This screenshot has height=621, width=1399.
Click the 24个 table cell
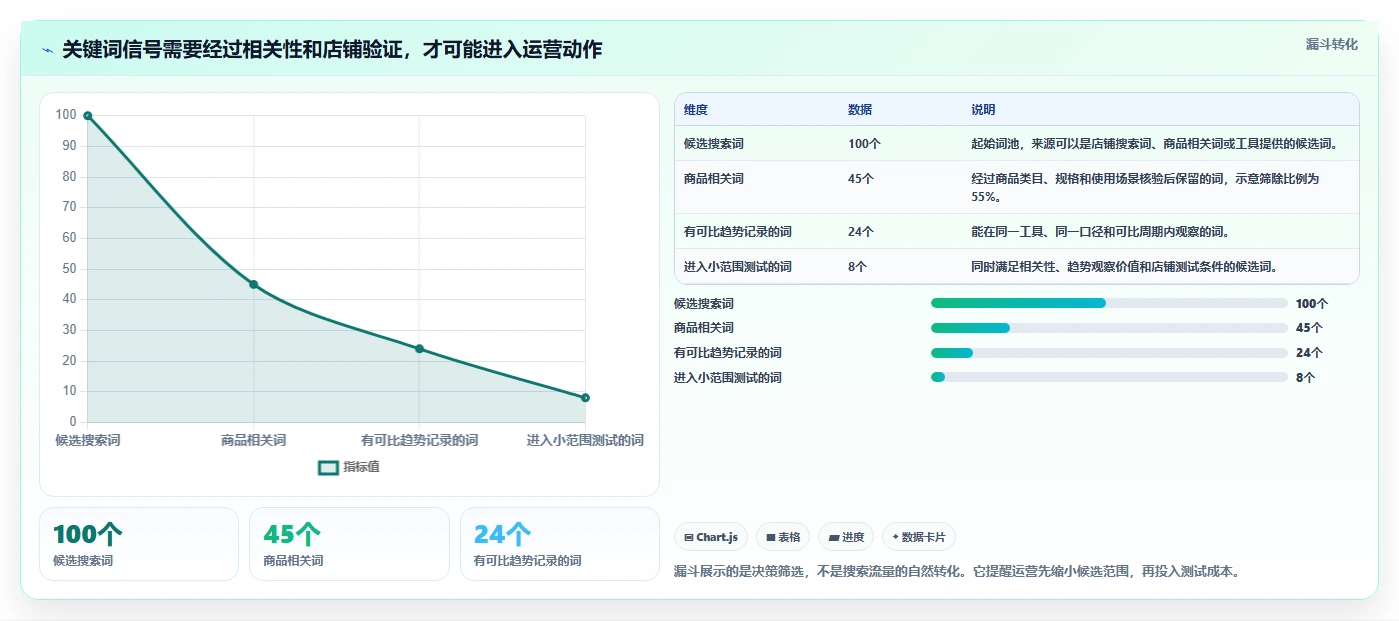click(x=861, y=232)
